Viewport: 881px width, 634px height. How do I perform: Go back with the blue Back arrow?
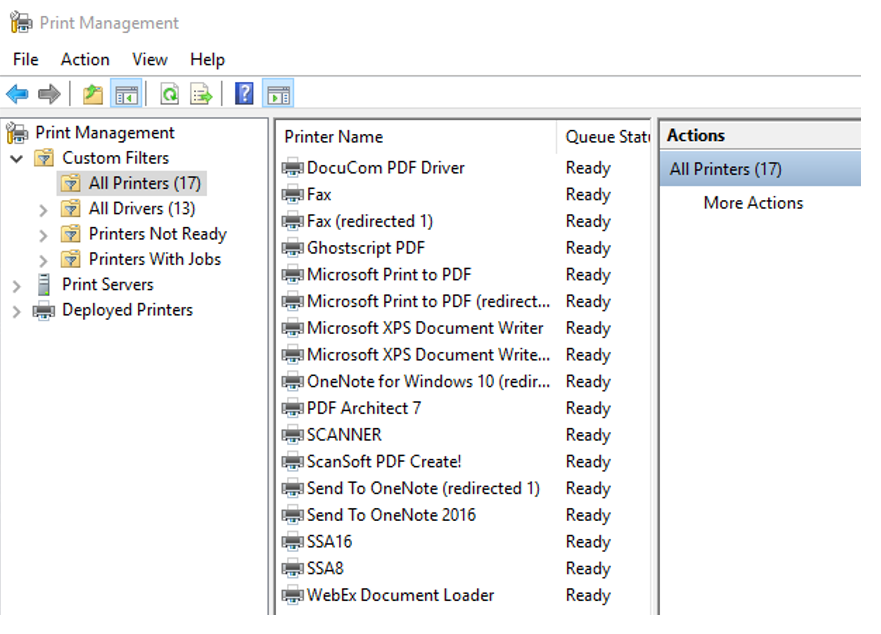click(17, 94)
